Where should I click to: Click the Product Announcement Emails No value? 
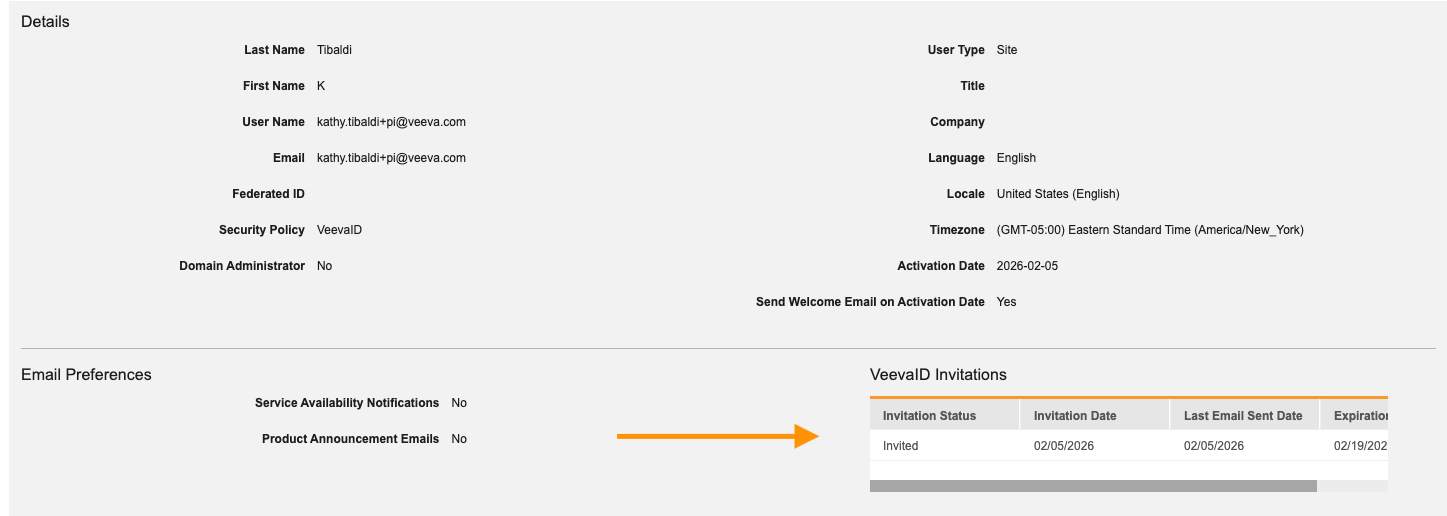coord(459,439)
